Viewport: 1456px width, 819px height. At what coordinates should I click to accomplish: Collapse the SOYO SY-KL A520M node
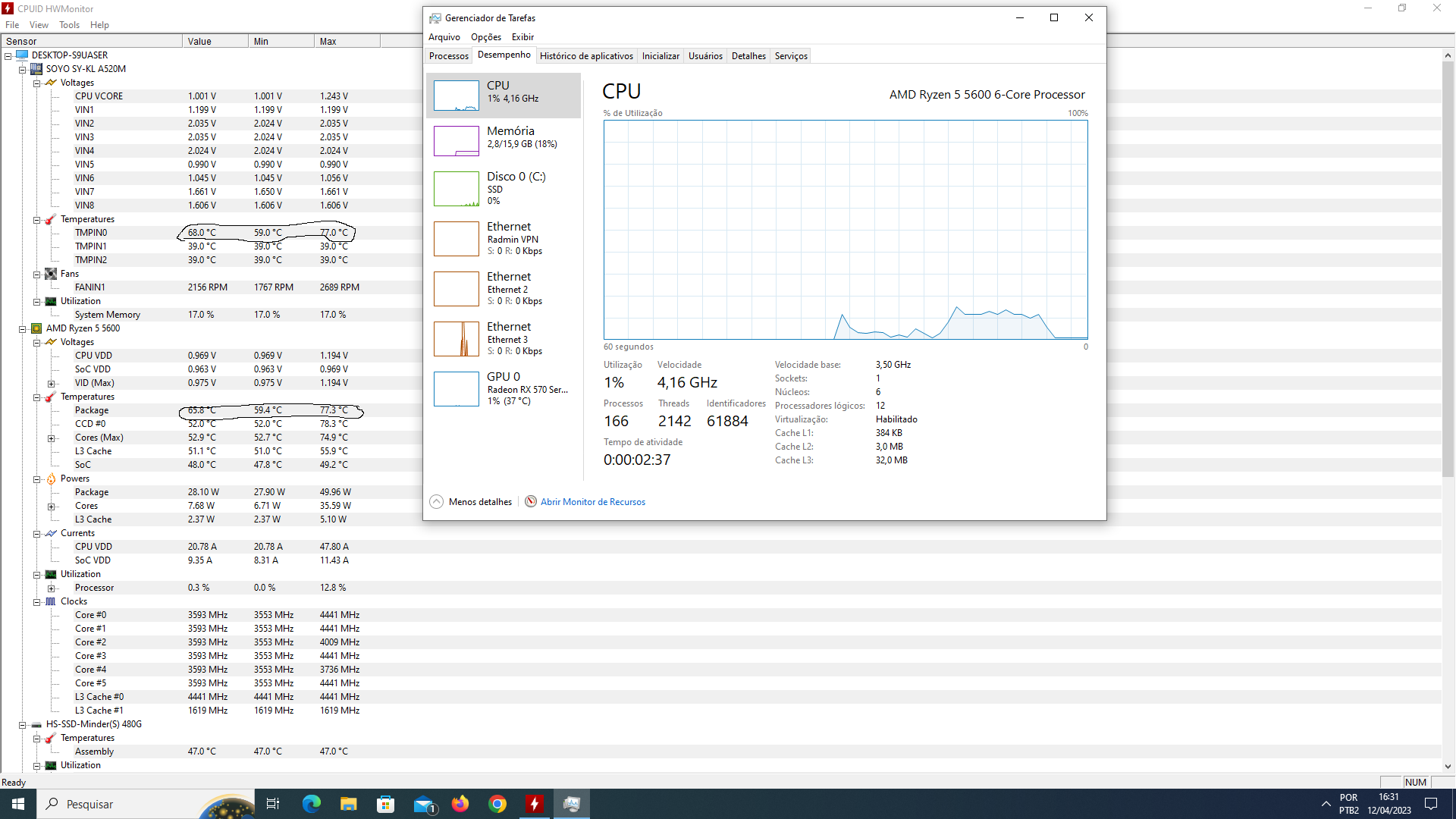coord(23,69)
